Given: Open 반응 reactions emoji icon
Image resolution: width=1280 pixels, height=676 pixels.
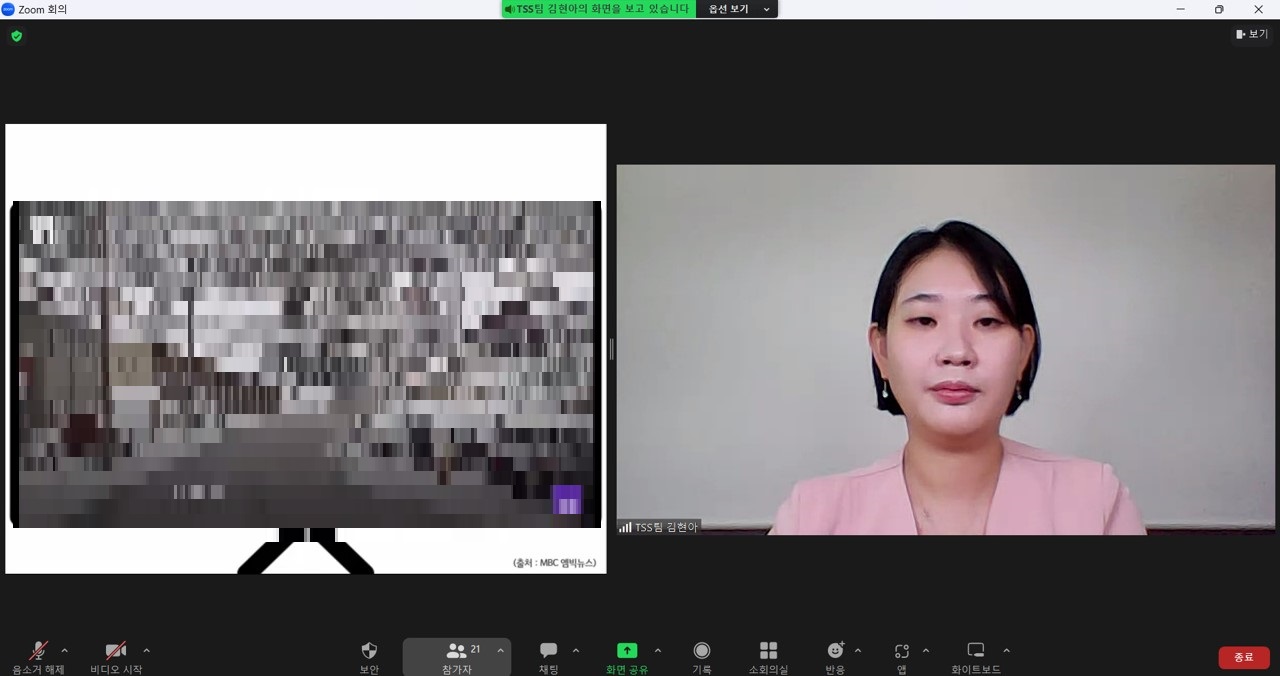Looking at the screenshot, I should (836, 651).
